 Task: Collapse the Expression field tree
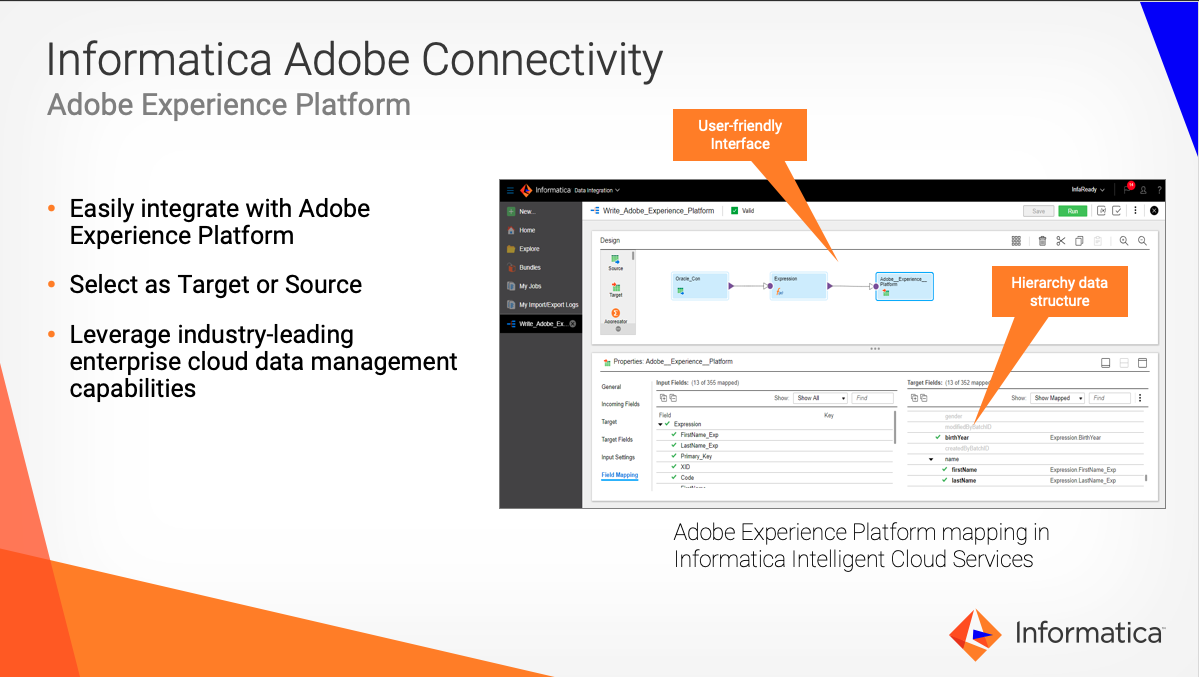[659, 423]
